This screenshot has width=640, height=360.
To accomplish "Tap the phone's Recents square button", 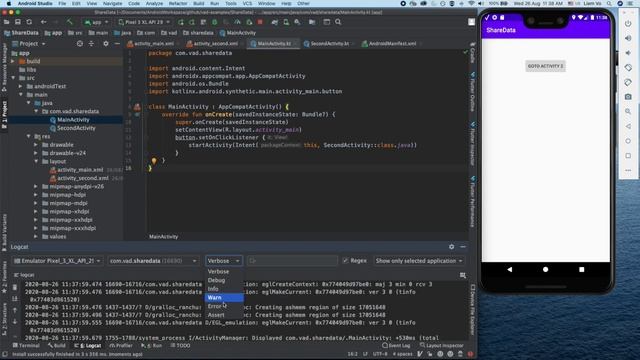I will (582, 269).
